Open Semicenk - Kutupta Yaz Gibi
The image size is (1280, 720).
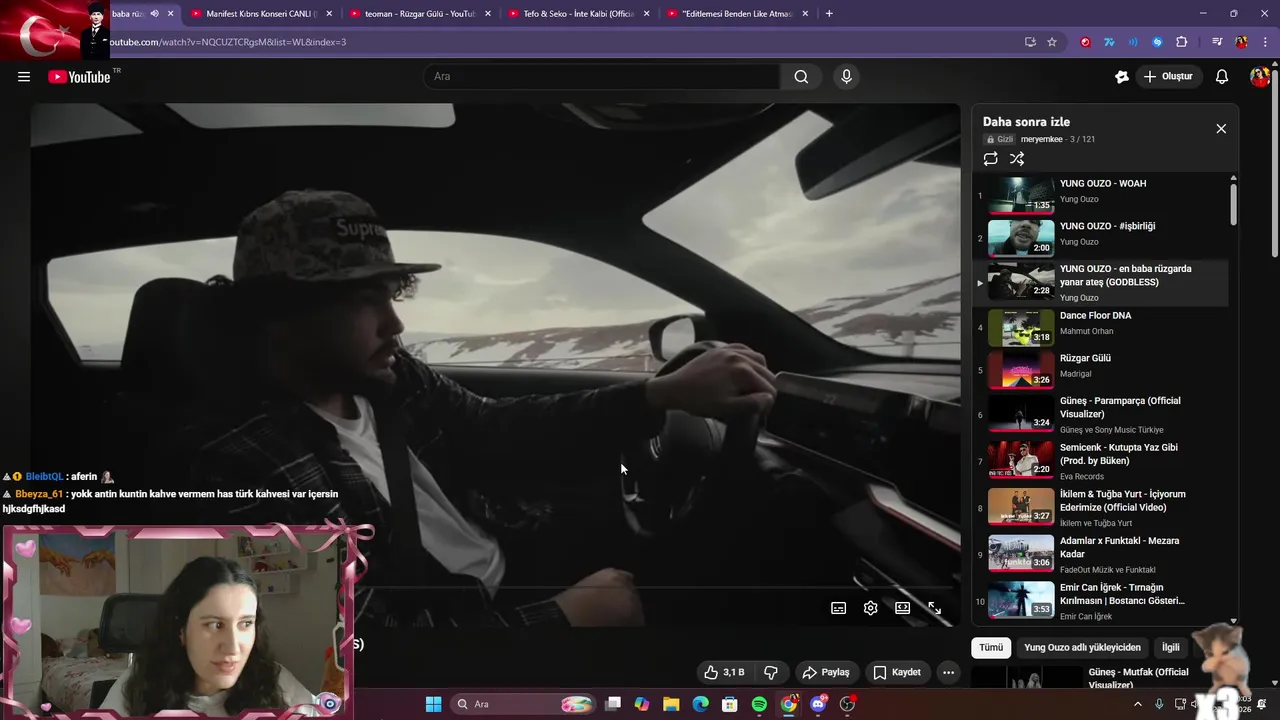[1100, 461]
